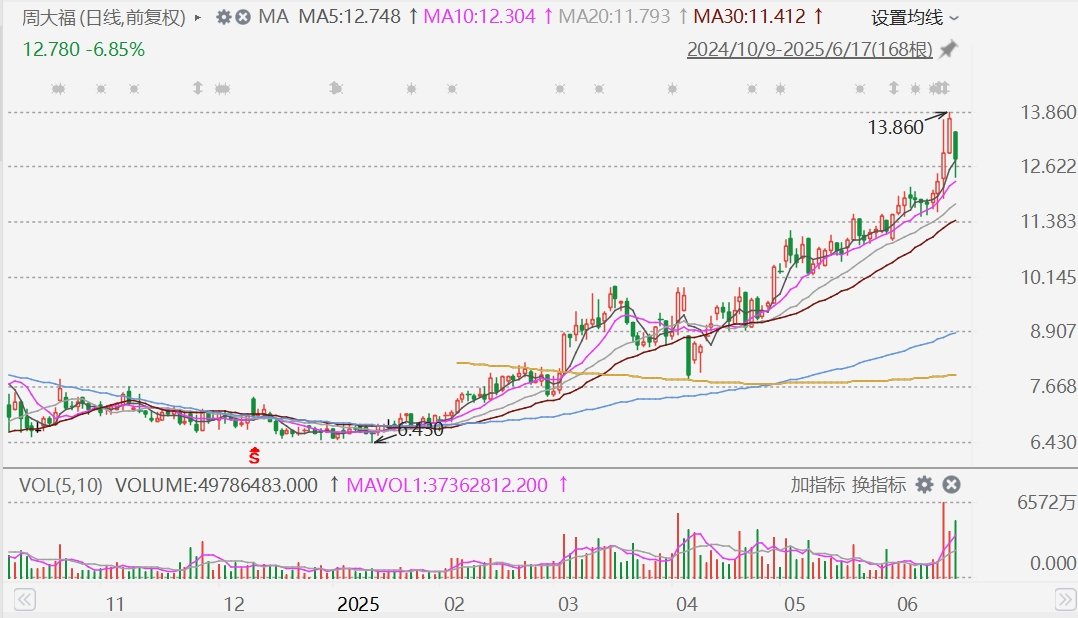The width and height of the screenshot is (1078, 618).
Task: Click the 6.430 low price marker
Action: pyautogui.click(x=420, y=430)
